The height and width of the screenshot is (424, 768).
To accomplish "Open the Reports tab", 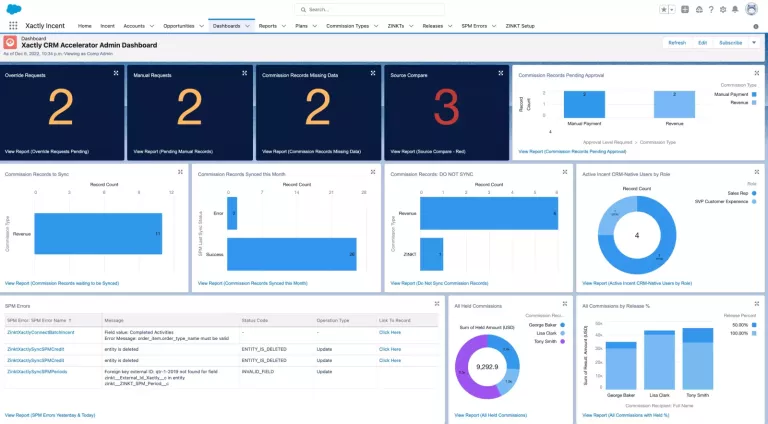I will 267,26.
